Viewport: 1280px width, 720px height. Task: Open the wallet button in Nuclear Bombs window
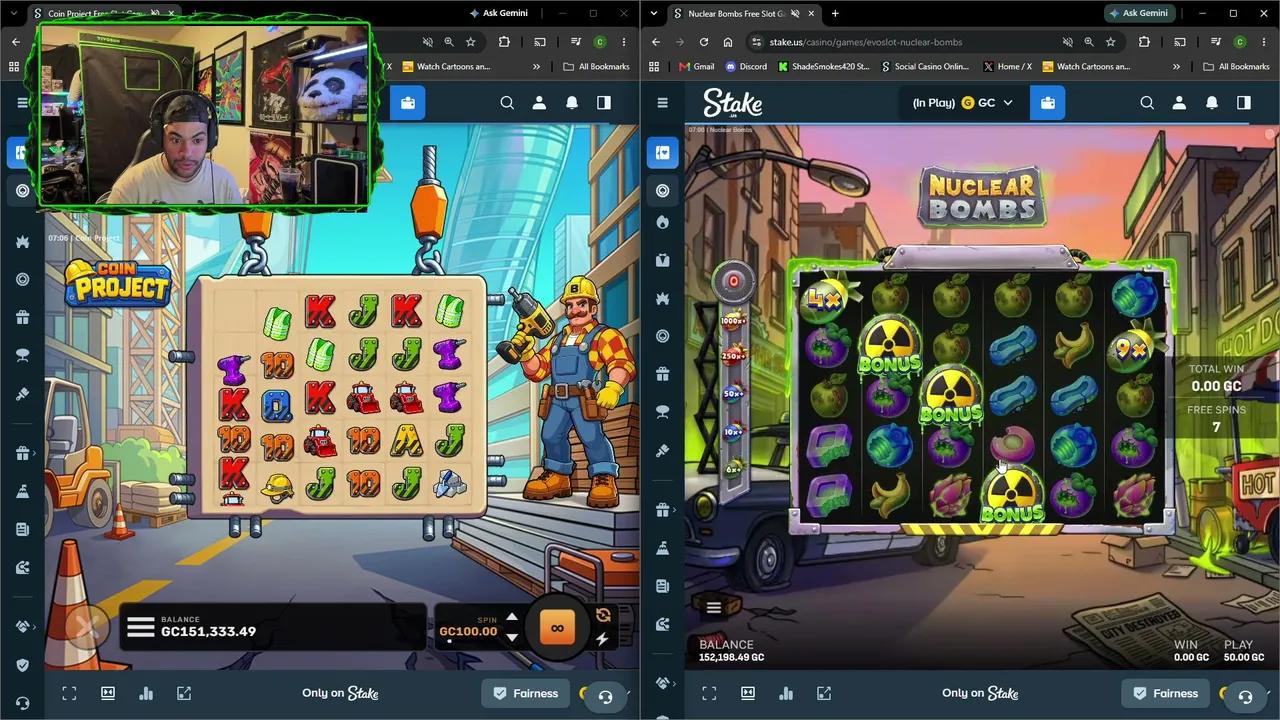click(1047, 103)
